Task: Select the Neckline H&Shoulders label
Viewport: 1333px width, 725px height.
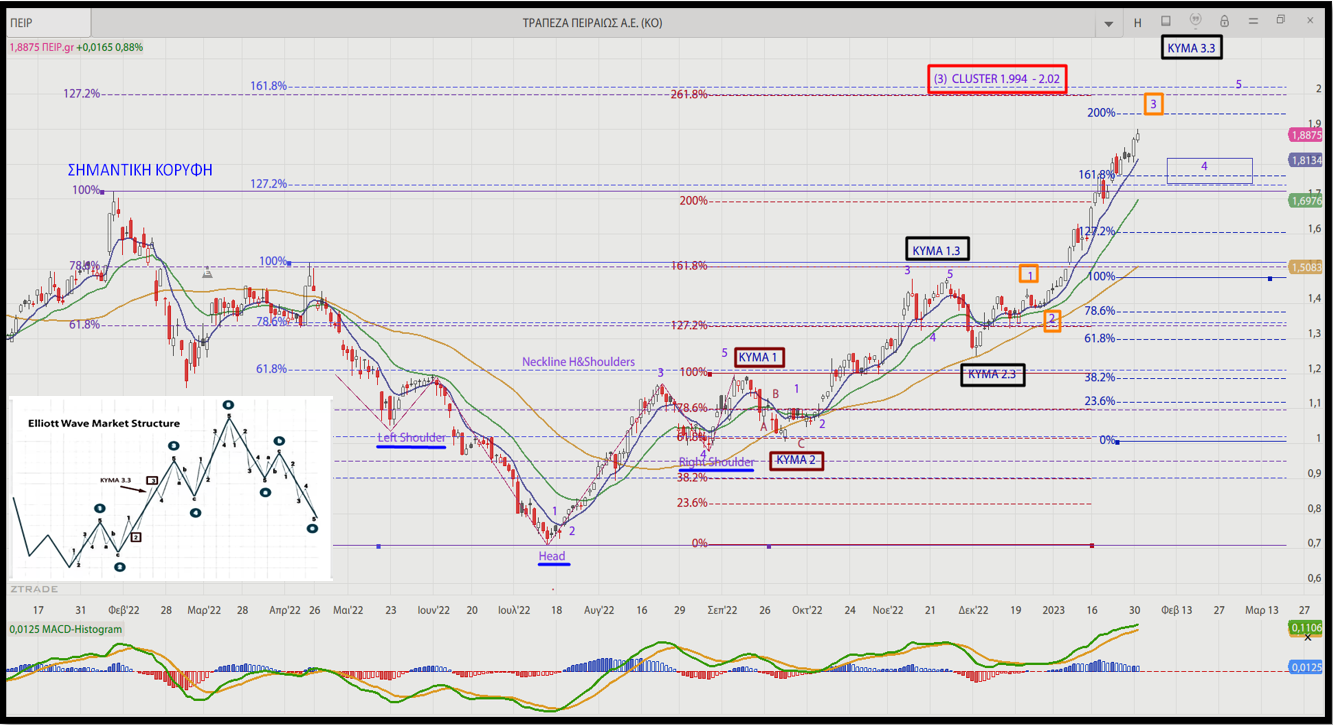Action: point(578,362)
